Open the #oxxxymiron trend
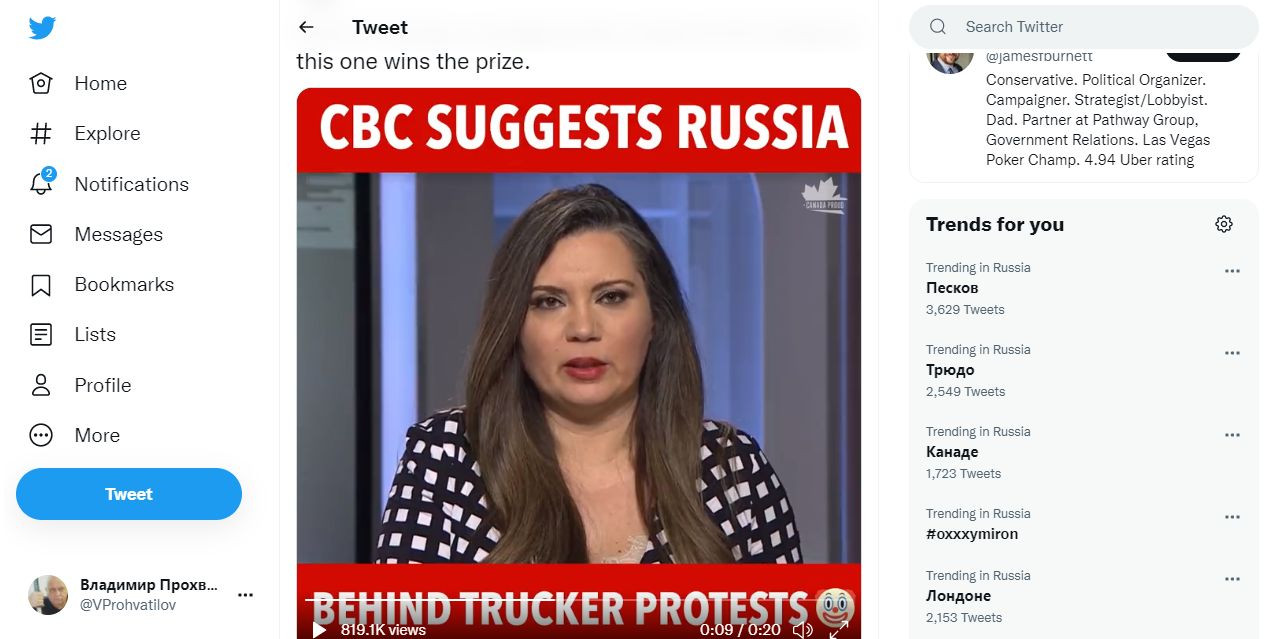 pyautogui.click(x=972, y=534)
